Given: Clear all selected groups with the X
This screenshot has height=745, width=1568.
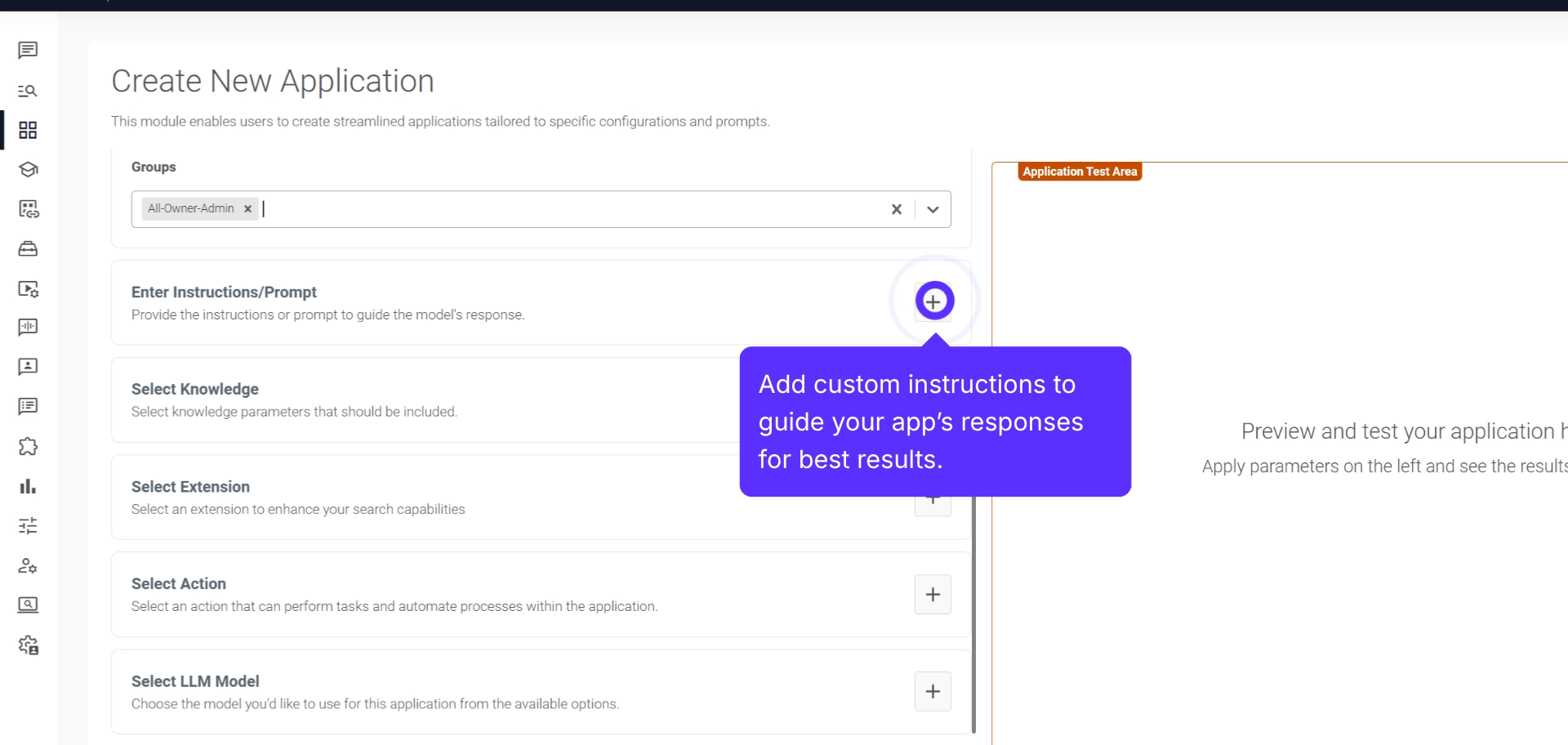Looking at the screenshot, I should pyautogui.click(x=897, y=209).
